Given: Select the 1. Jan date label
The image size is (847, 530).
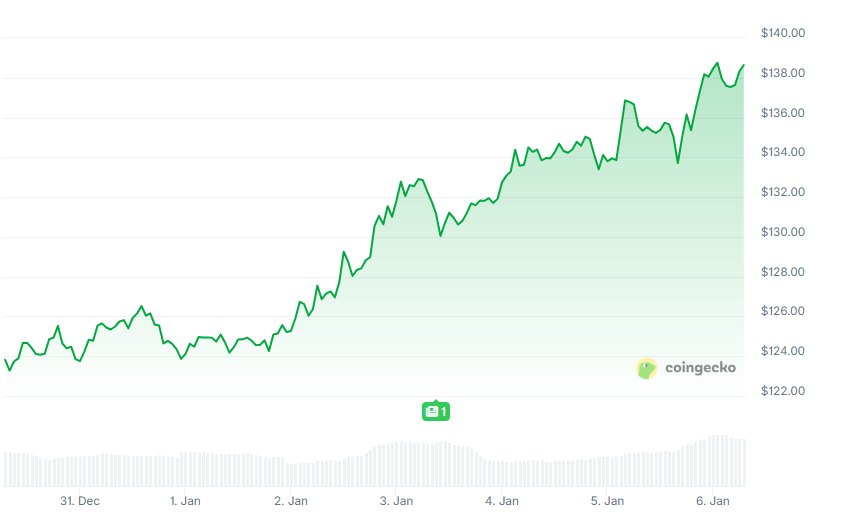Looking at the screenshot, I should 187,500.
